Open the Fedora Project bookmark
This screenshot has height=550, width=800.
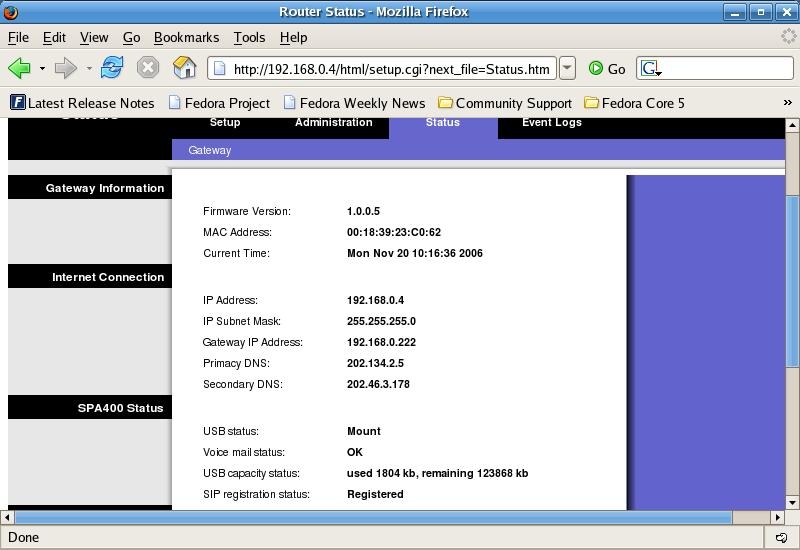[219, 103]
